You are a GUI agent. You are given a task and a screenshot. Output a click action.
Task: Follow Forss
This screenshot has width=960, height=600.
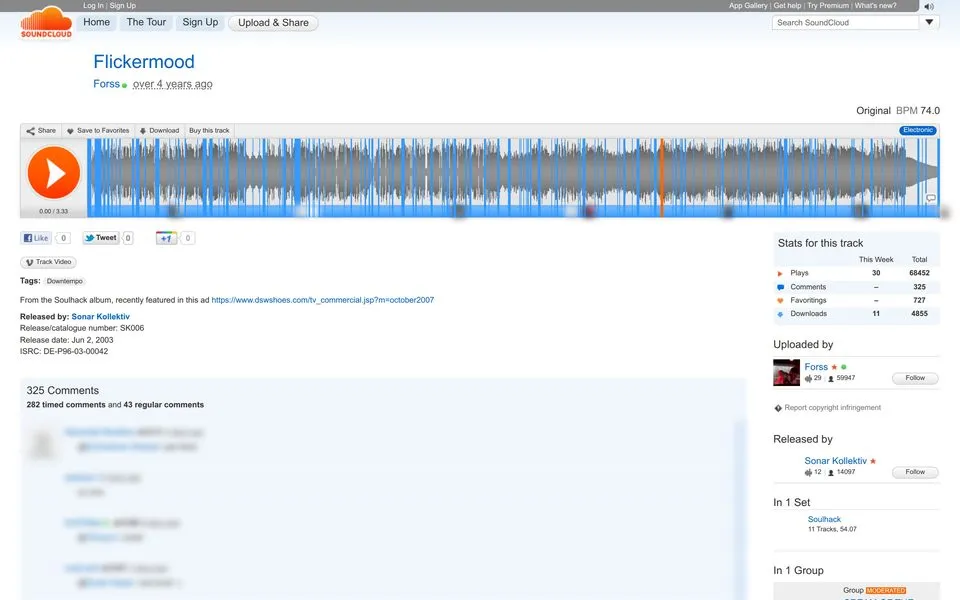(915, 378)
